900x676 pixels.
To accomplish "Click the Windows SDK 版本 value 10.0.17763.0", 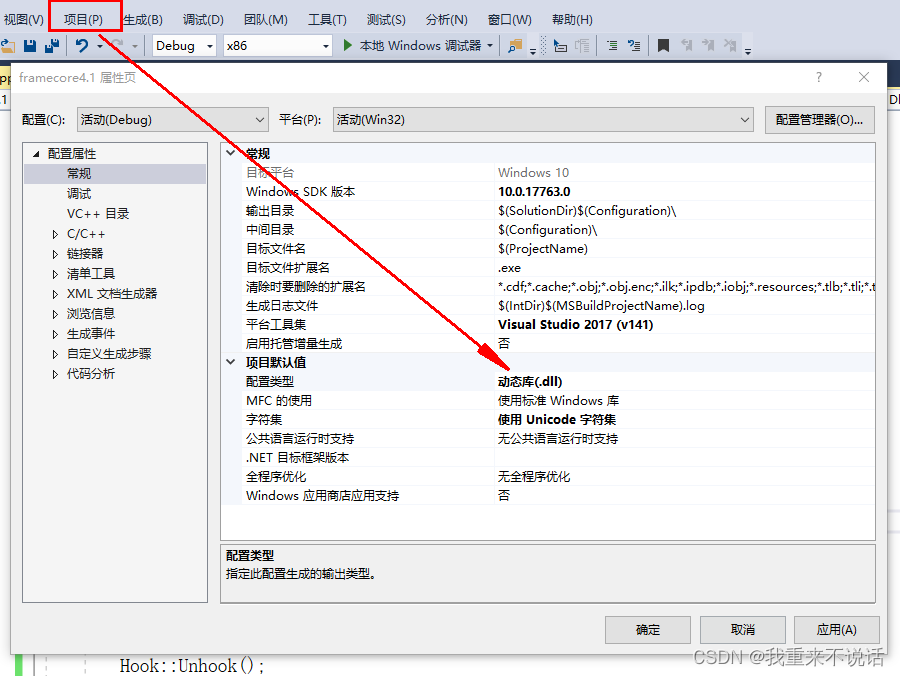I will [534, 192].
